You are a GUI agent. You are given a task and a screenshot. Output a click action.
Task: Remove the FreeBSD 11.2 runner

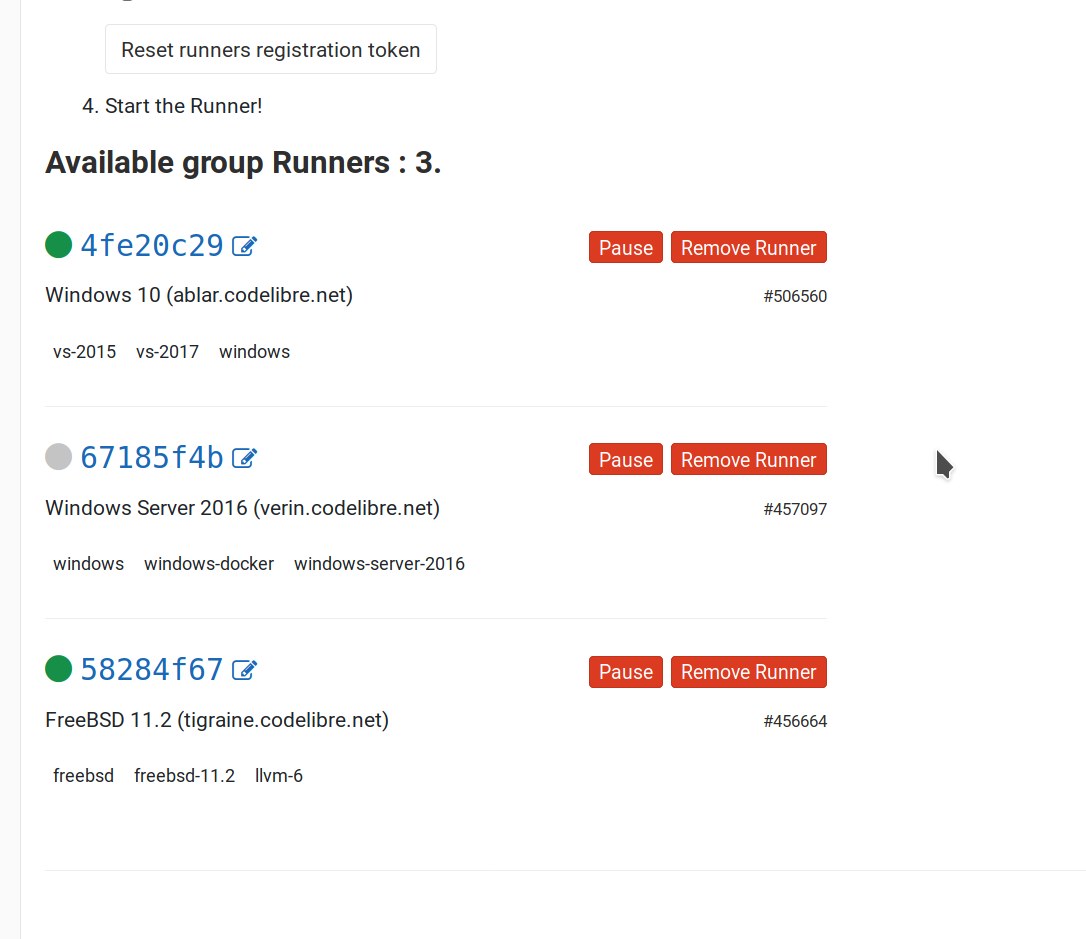click(x=749, y=672)
